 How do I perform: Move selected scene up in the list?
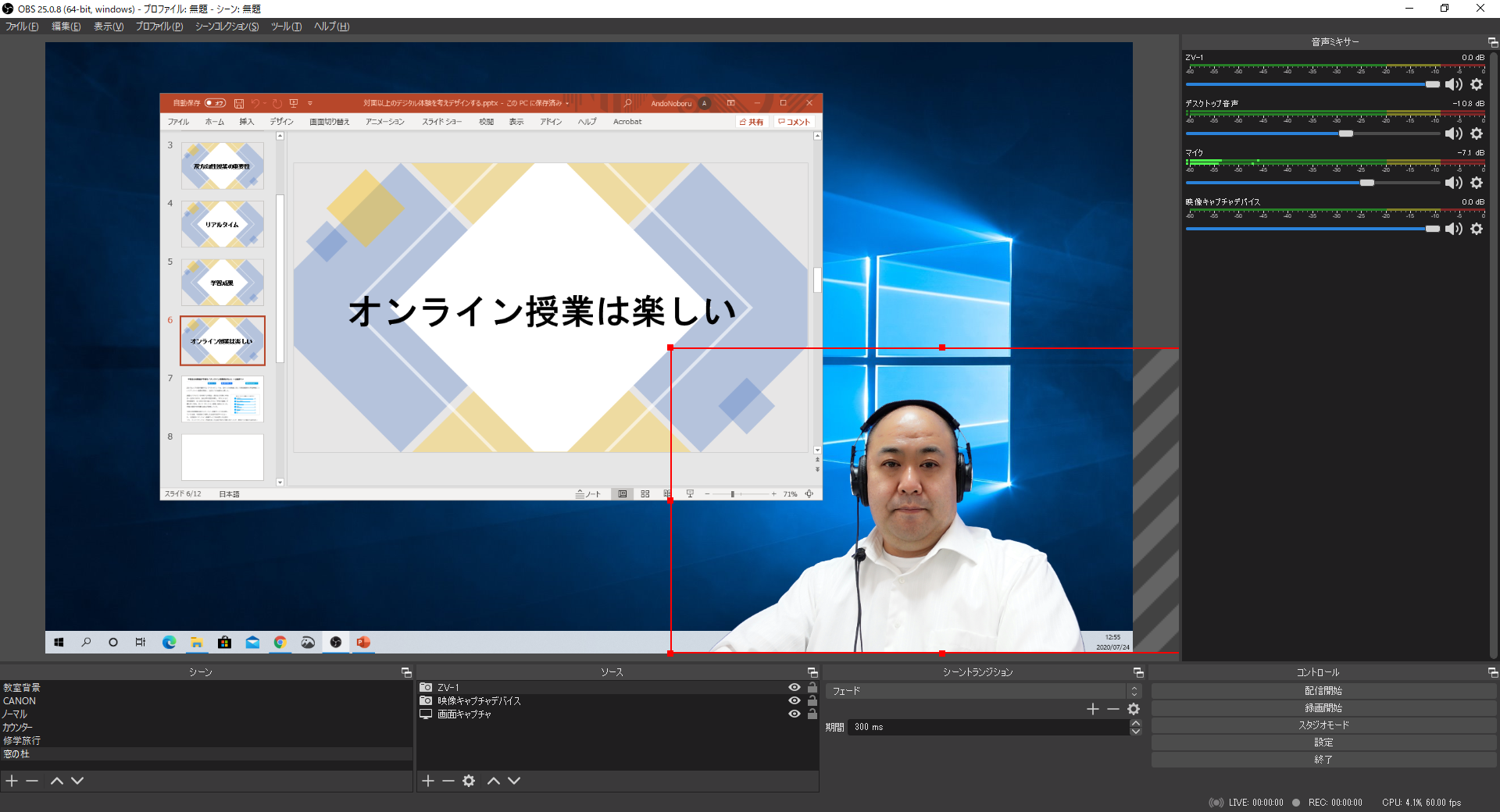point(57,781)
